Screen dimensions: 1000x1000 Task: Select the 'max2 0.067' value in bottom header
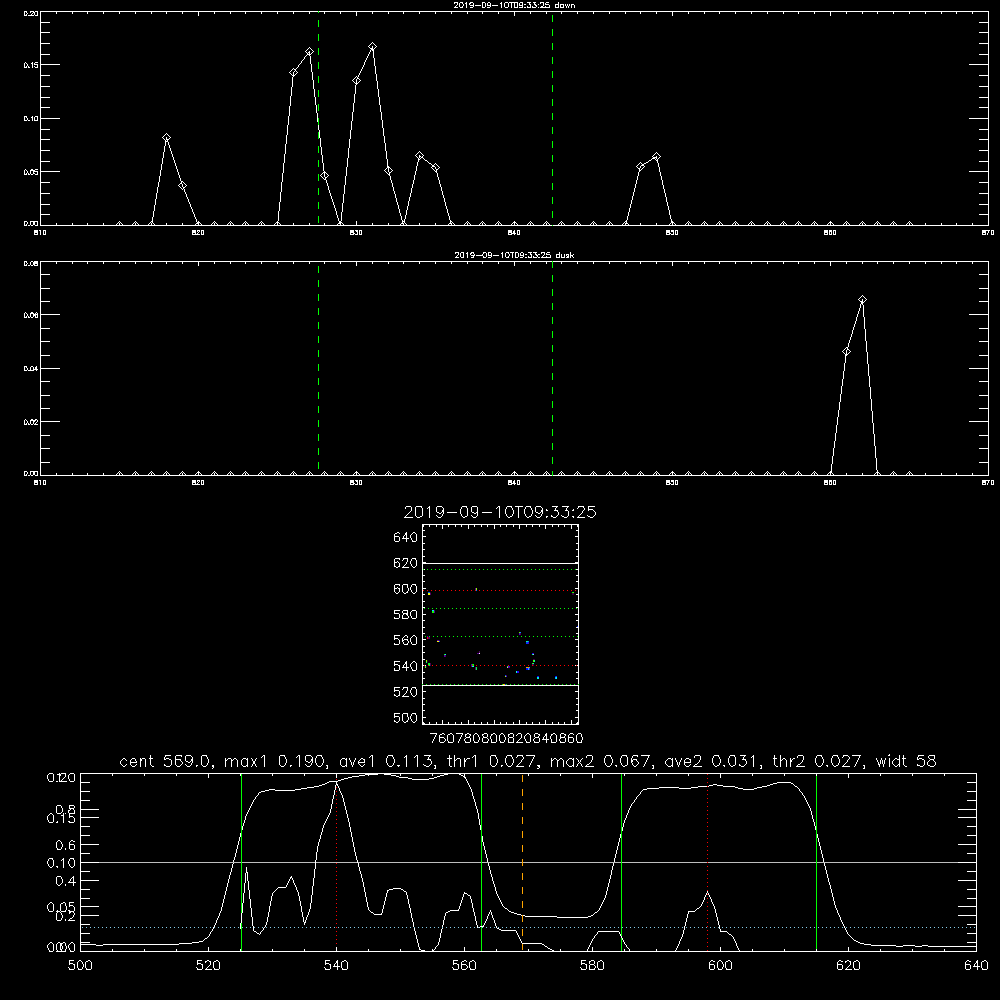601,761
